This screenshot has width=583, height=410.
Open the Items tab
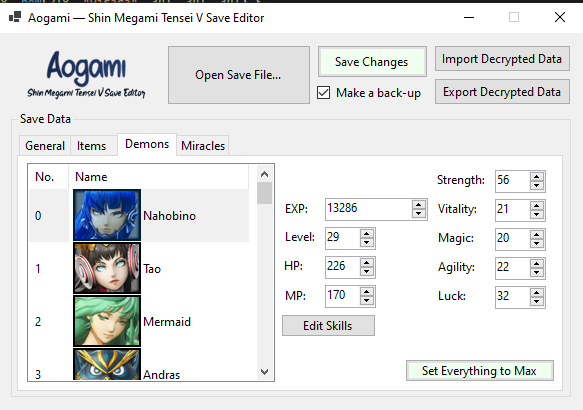(91, 146)
